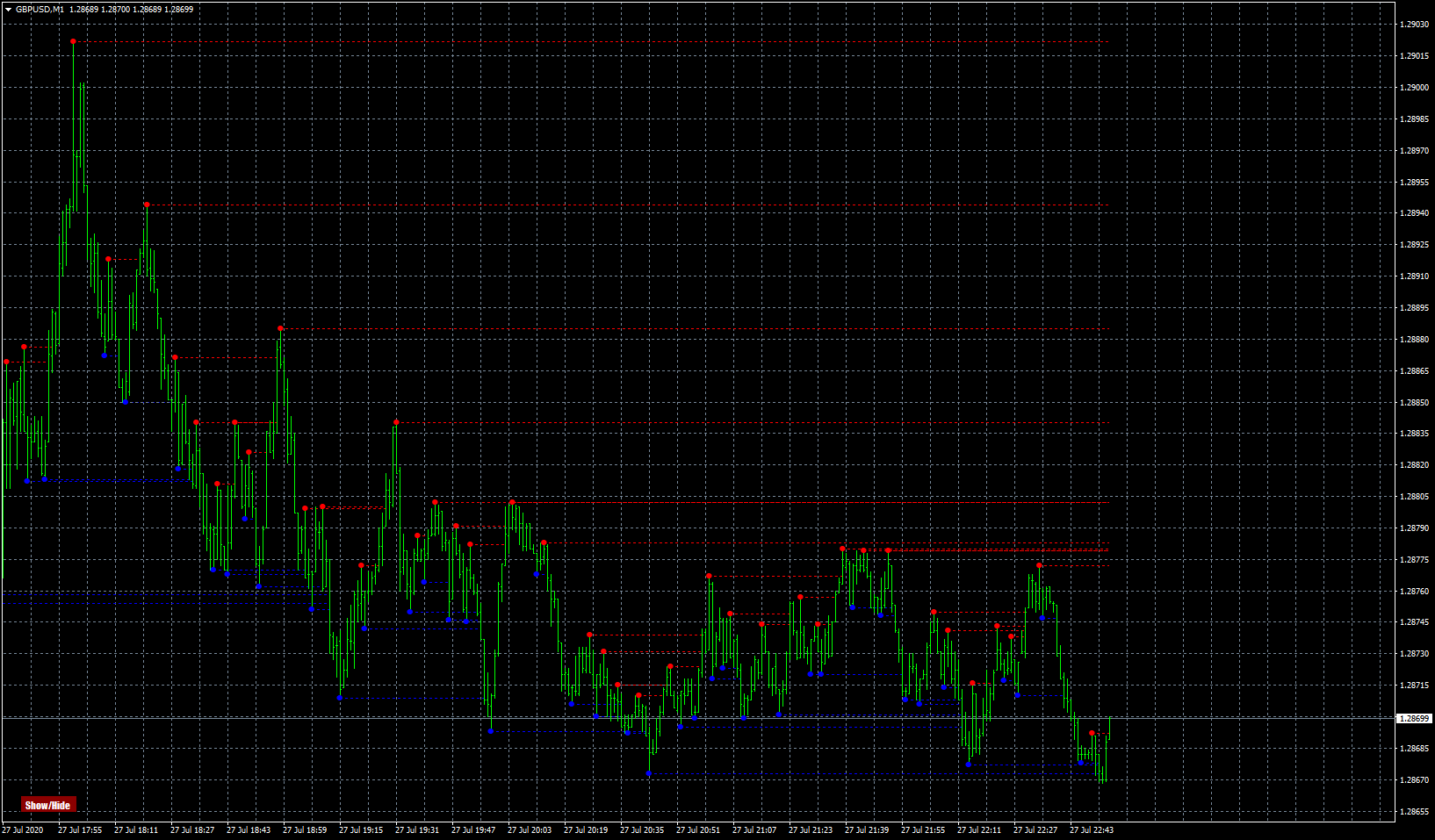This screenshot has width=1435, height=840.
Task: Click price scale value 1.28670
Action: pos(1414,780)
